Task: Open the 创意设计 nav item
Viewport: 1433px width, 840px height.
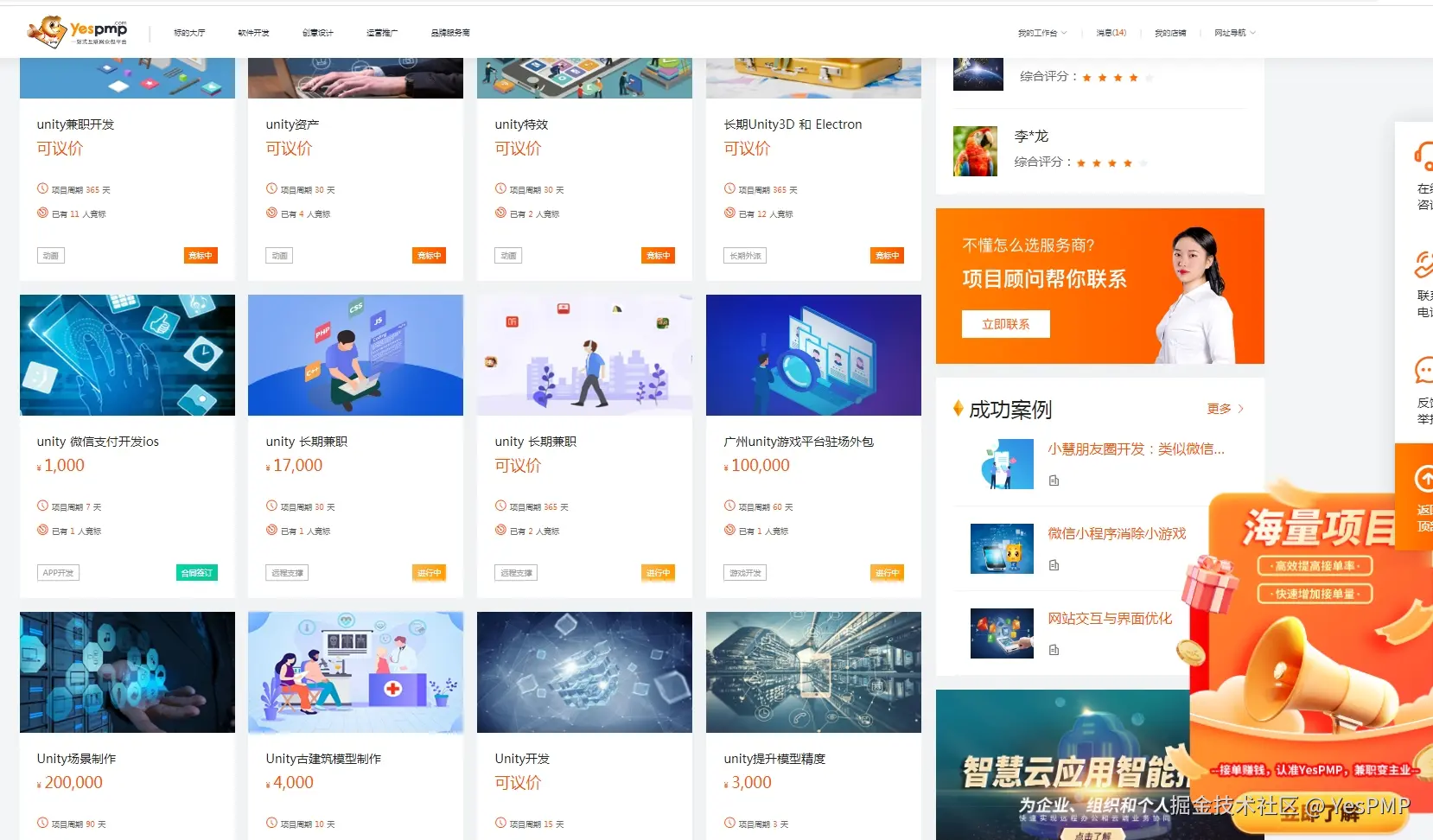Action: pos(317,33)
